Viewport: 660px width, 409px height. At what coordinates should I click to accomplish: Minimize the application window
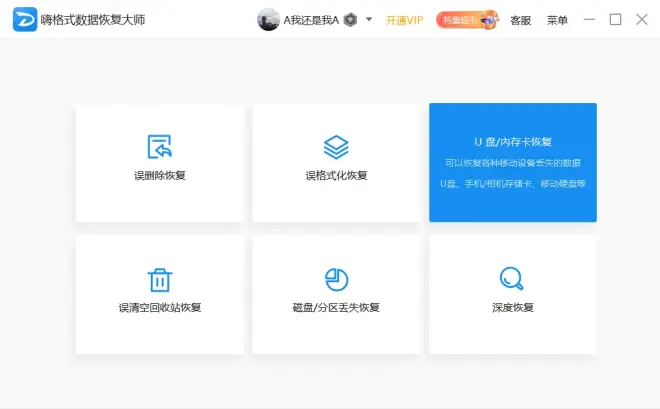[x=589, y=19]
